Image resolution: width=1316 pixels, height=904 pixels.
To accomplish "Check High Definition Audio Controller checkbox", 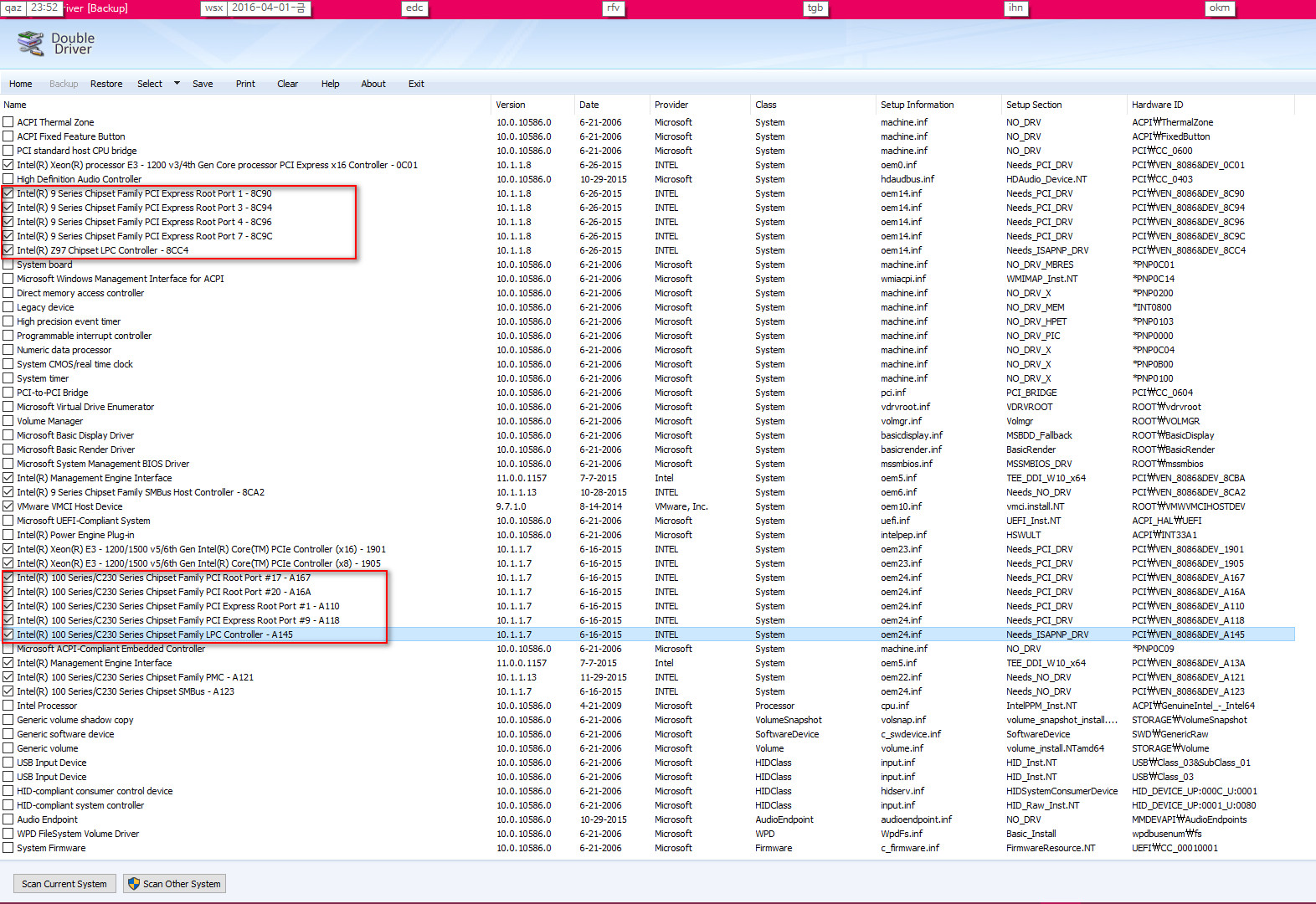I will coord(8,179).
